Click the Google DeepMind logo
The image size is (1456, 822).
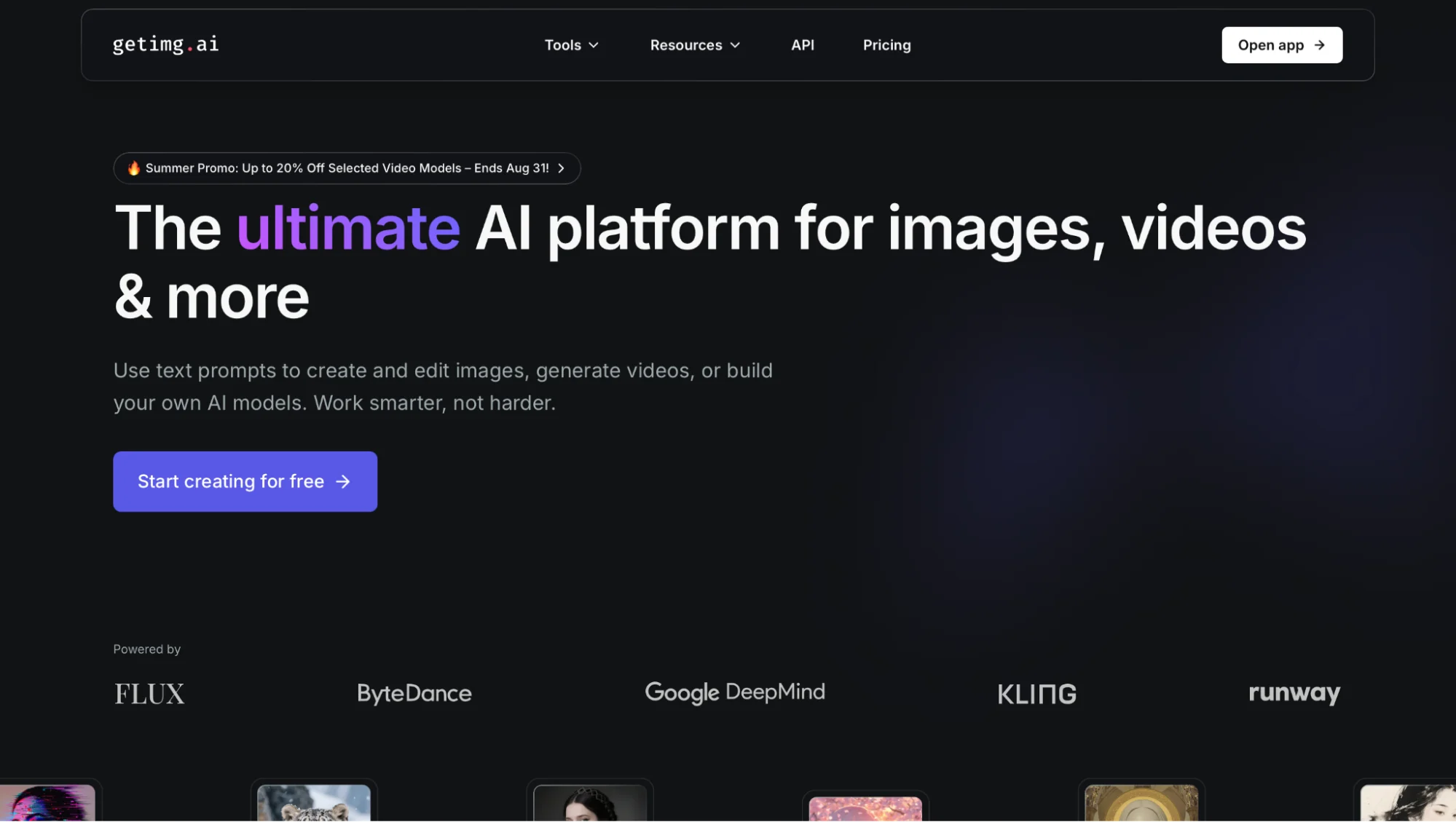[x=735, y=692]
